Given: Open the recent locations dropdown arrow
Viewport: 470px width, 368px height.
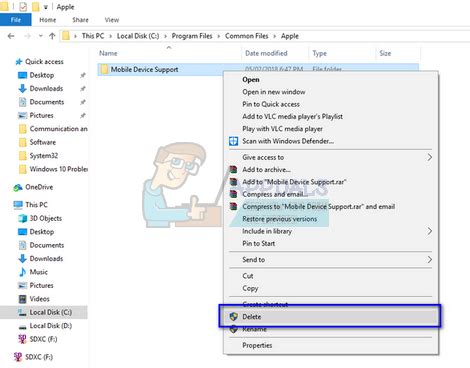Looking at the screenshot, I should tap(41, 36).
